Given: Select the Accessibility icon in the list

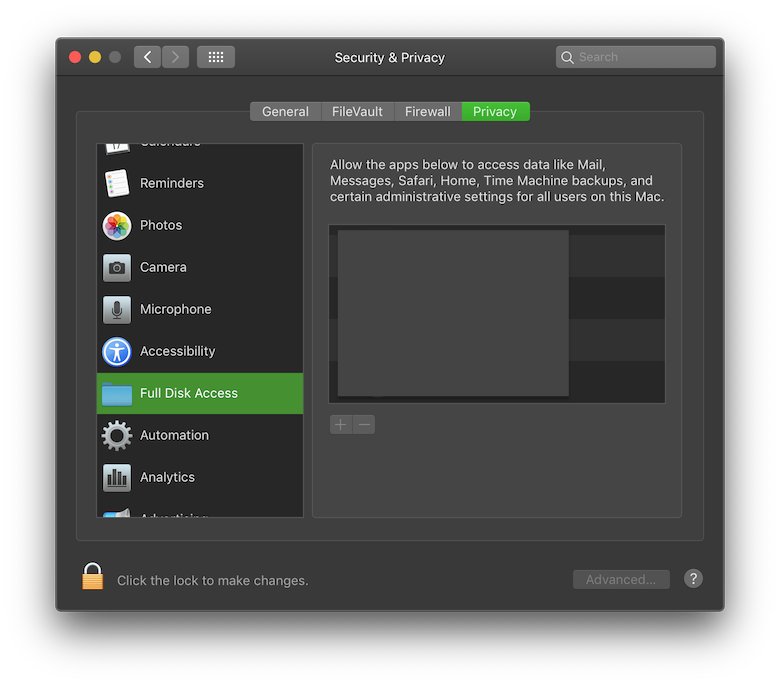Looking at the screenshot, I should click(117, 352).
